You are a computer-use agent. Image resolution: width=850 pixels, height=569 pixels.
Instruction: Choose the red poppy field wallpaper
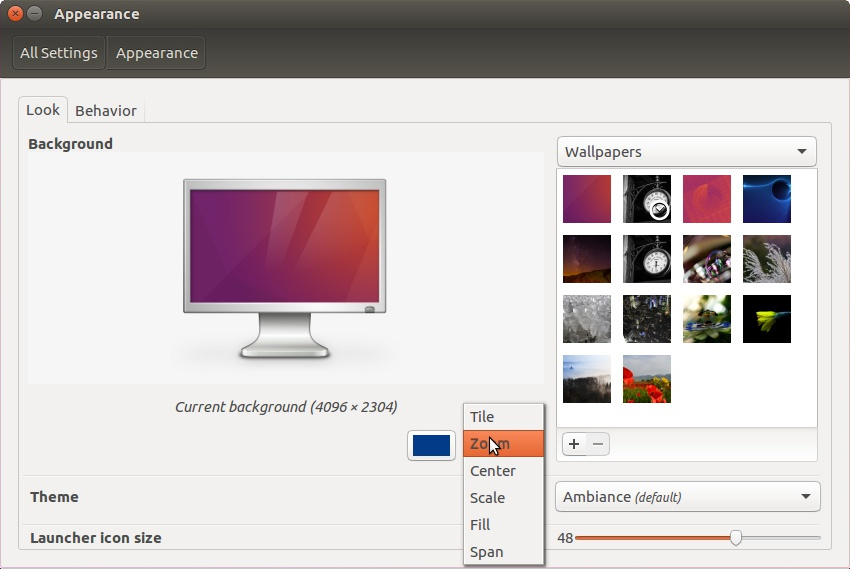[x=646, y=379]
